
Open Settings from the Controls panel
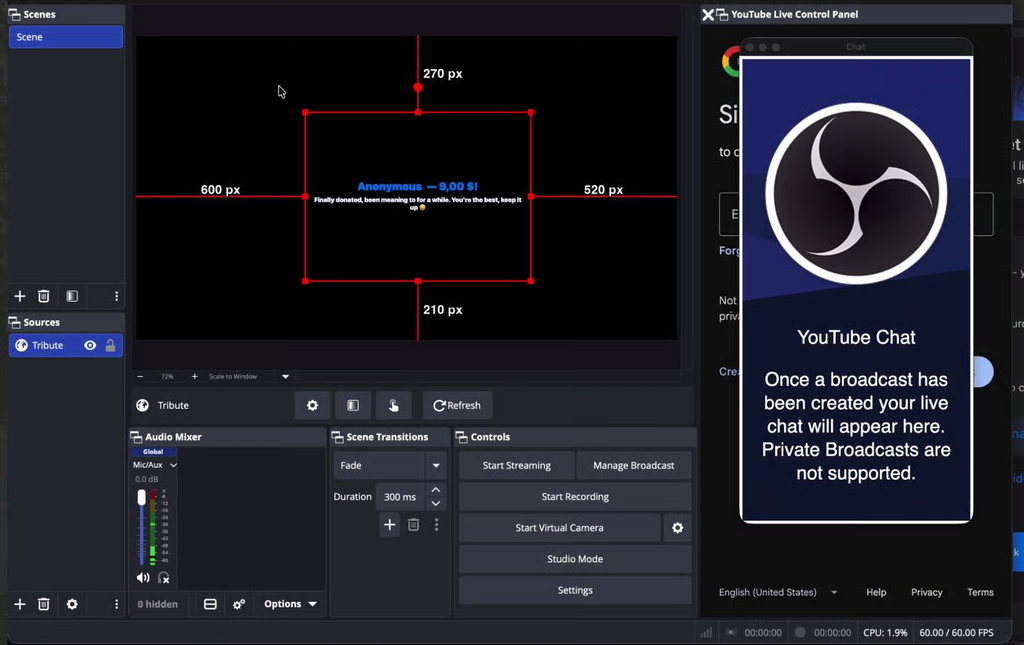pos(575,590)
